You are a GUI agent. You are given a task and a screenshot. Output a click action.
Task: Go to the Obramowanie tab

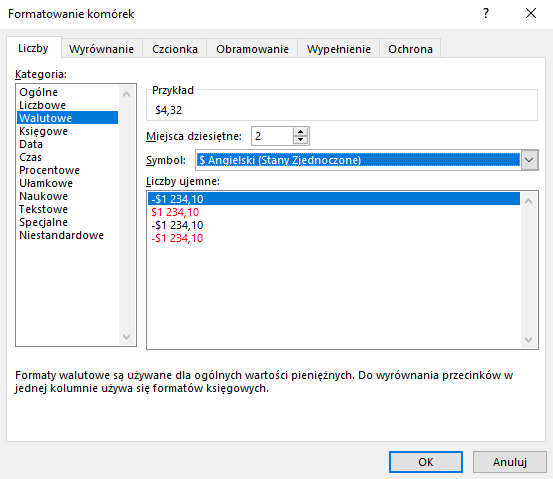(252, 49)
